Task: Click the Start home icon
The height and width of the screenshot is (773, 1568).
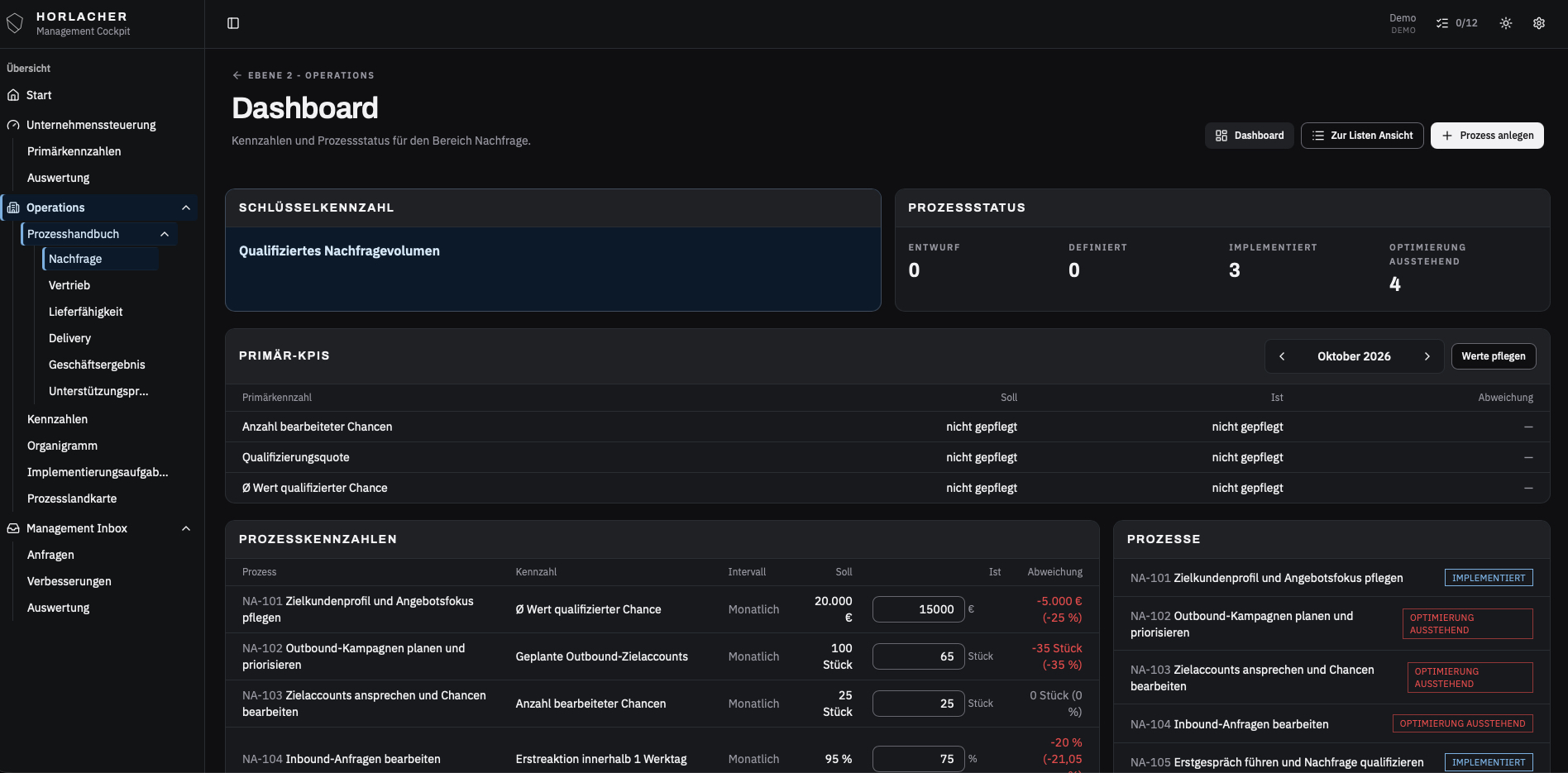Action: (13, 95)
